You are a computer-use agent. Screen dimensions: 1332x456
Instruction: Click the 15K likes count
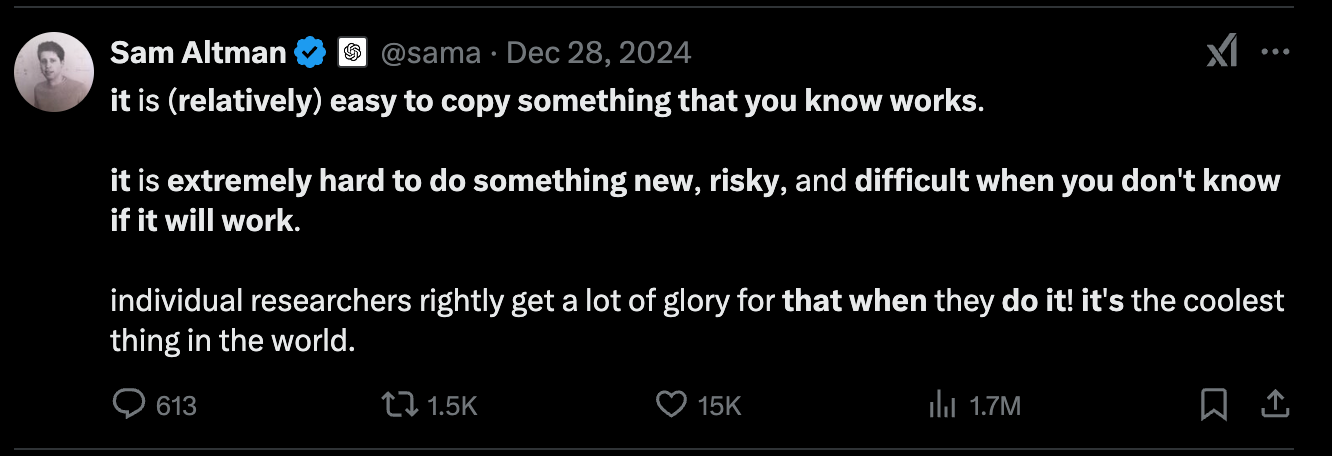coord(719,406)
